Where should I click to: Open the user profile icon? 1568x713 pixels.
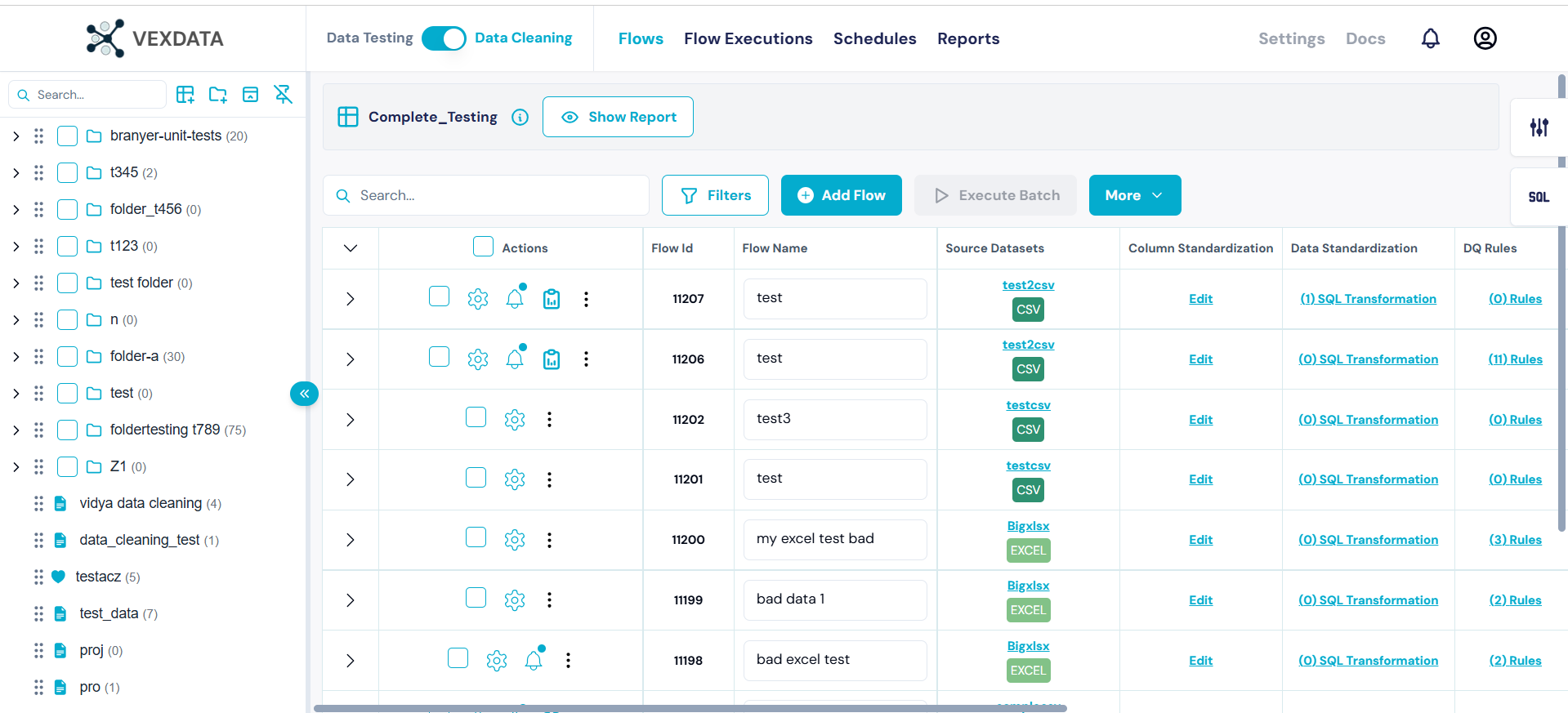1485,38
